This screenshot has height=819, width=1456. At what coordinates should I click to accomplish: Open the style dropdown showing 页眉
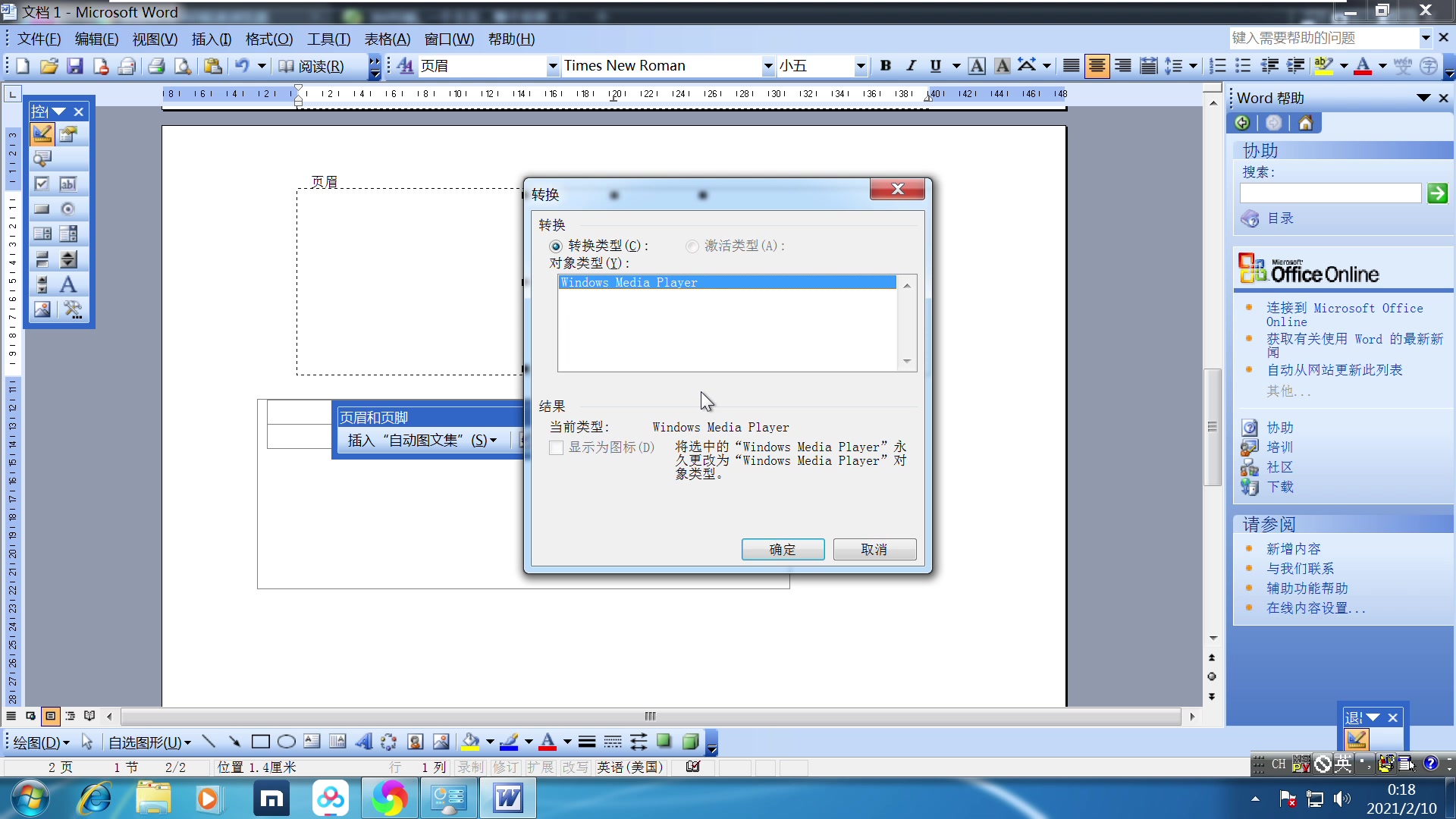click(553, 66)
